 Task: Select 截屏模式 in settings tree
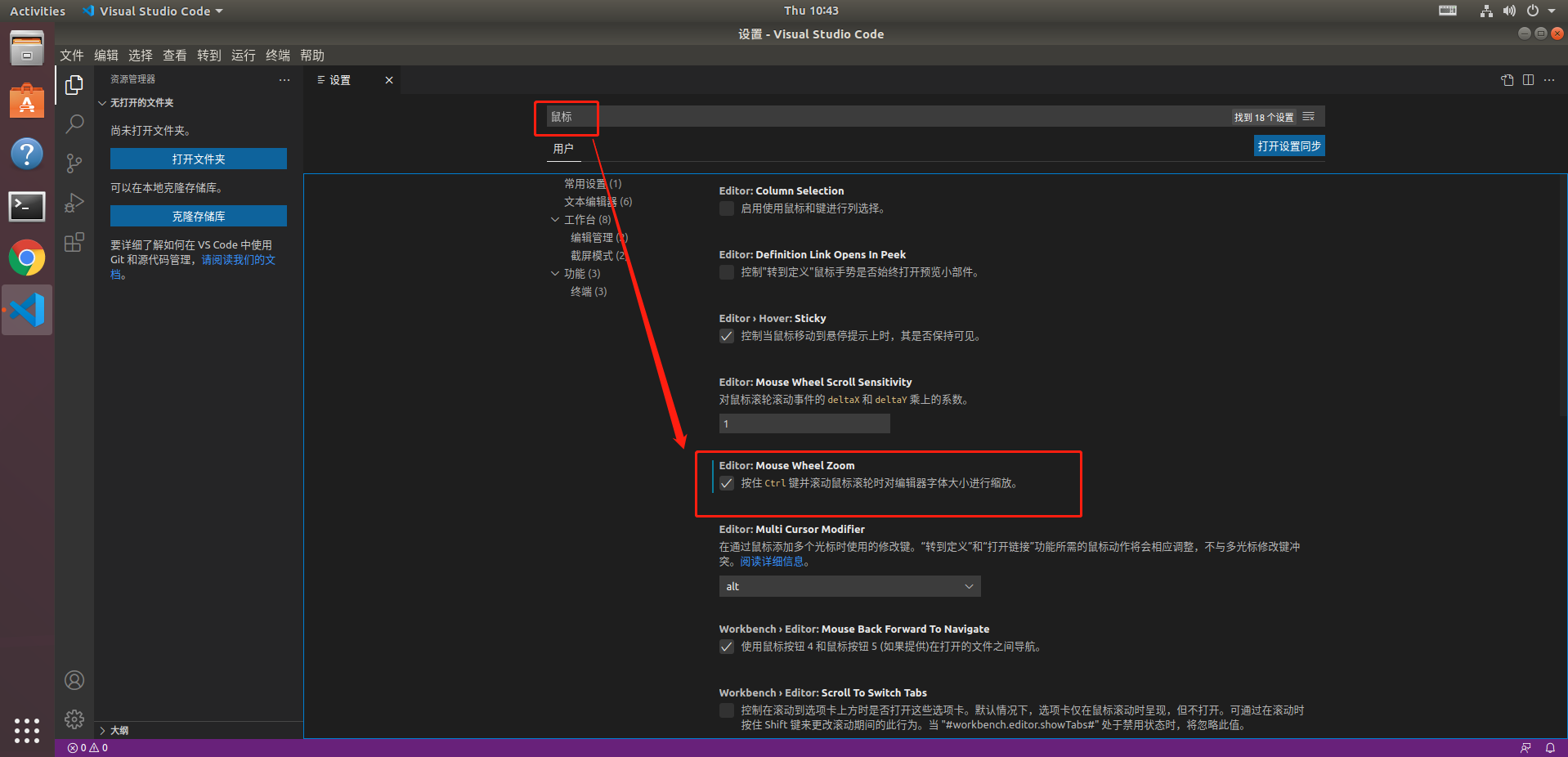click(598, 256)
